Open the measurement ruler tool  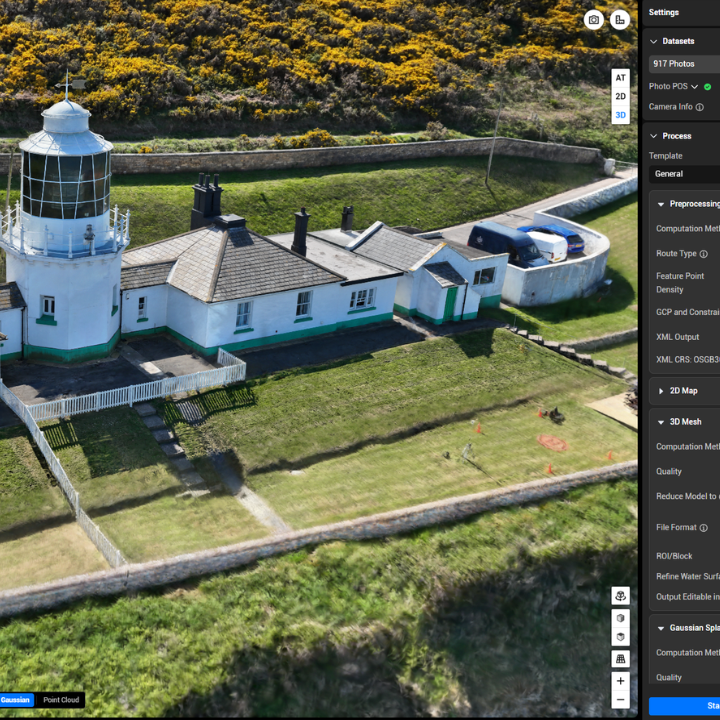[620, 20]
